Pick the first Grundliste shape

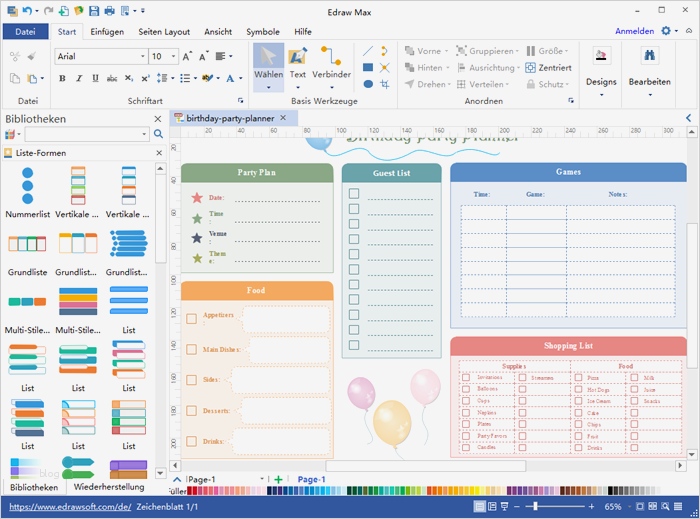coord(27,253)
